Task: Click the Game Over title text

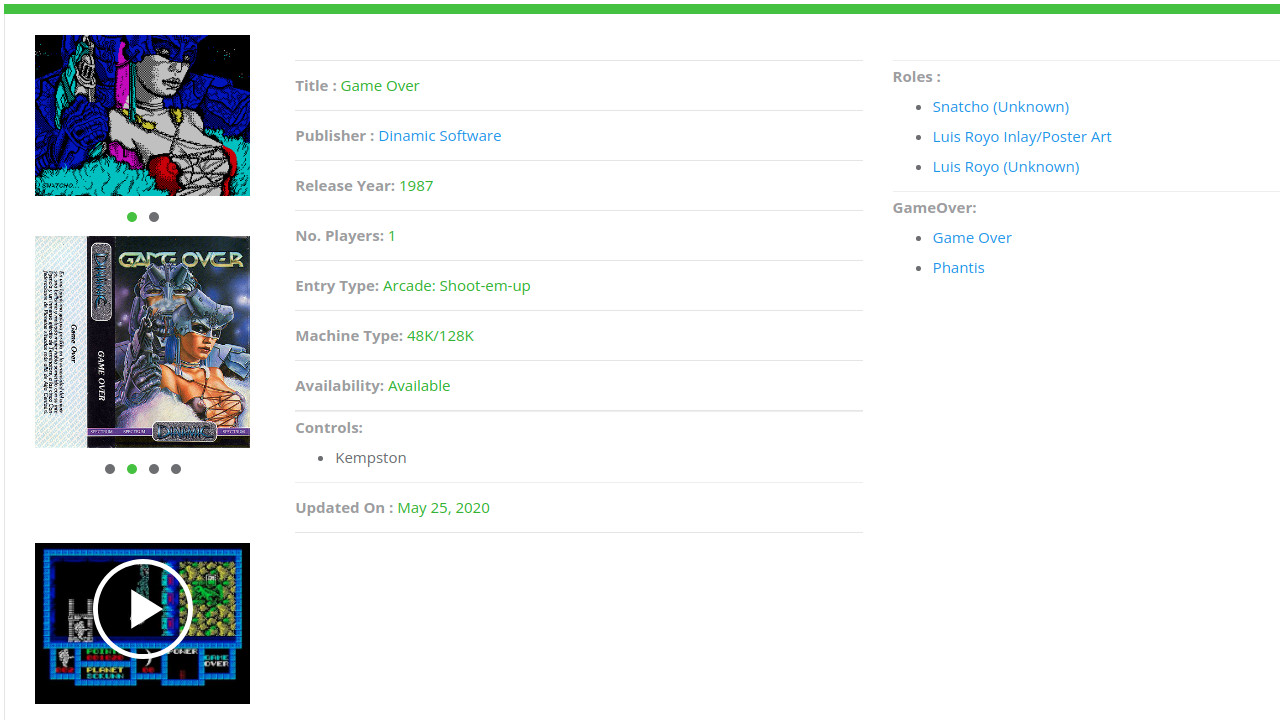Action: click(x=379, y=86)
